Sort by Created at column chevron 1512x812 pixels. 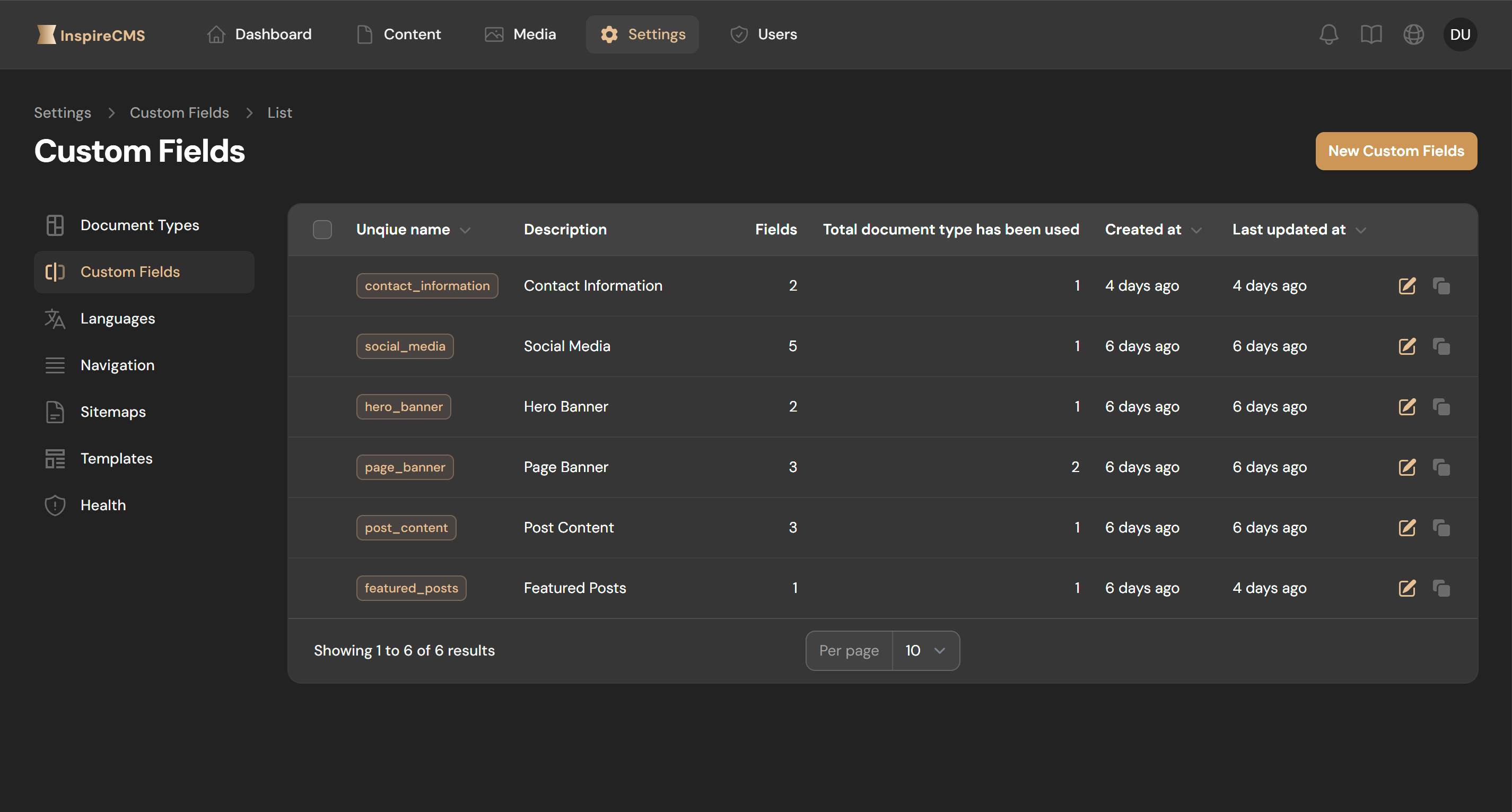click(1196, 230)
